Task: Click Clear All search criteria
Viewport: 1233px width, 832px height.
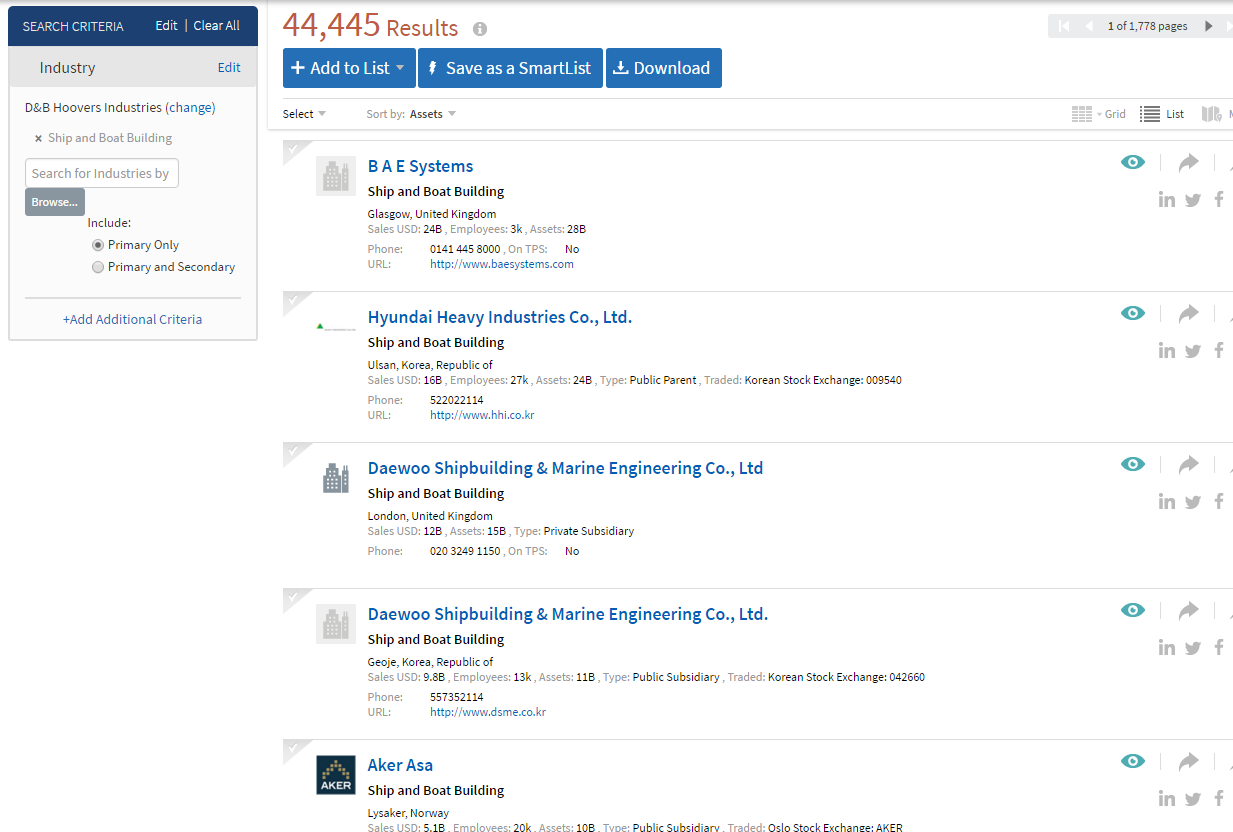Action: pos(217,26)
